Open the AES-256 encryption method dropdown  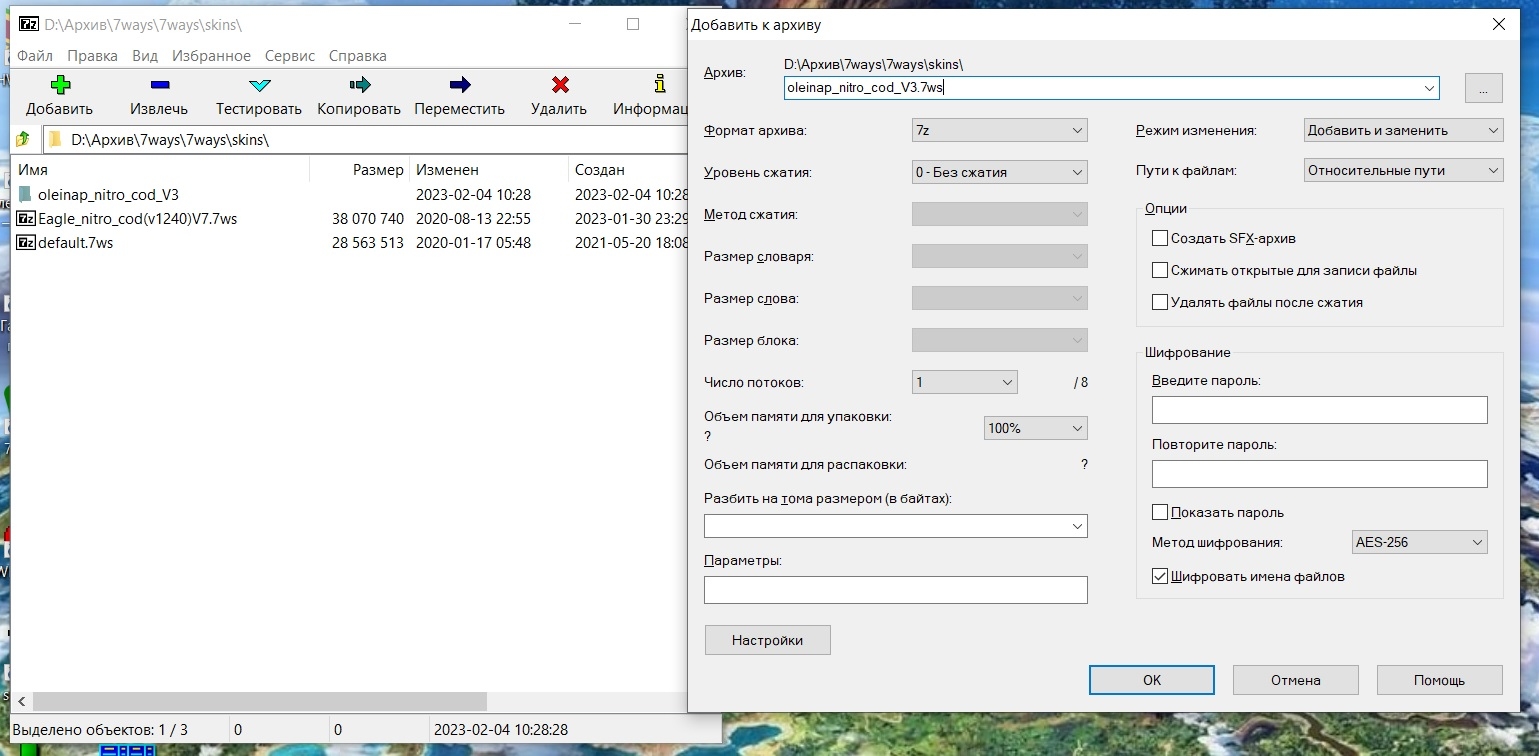1419,543
